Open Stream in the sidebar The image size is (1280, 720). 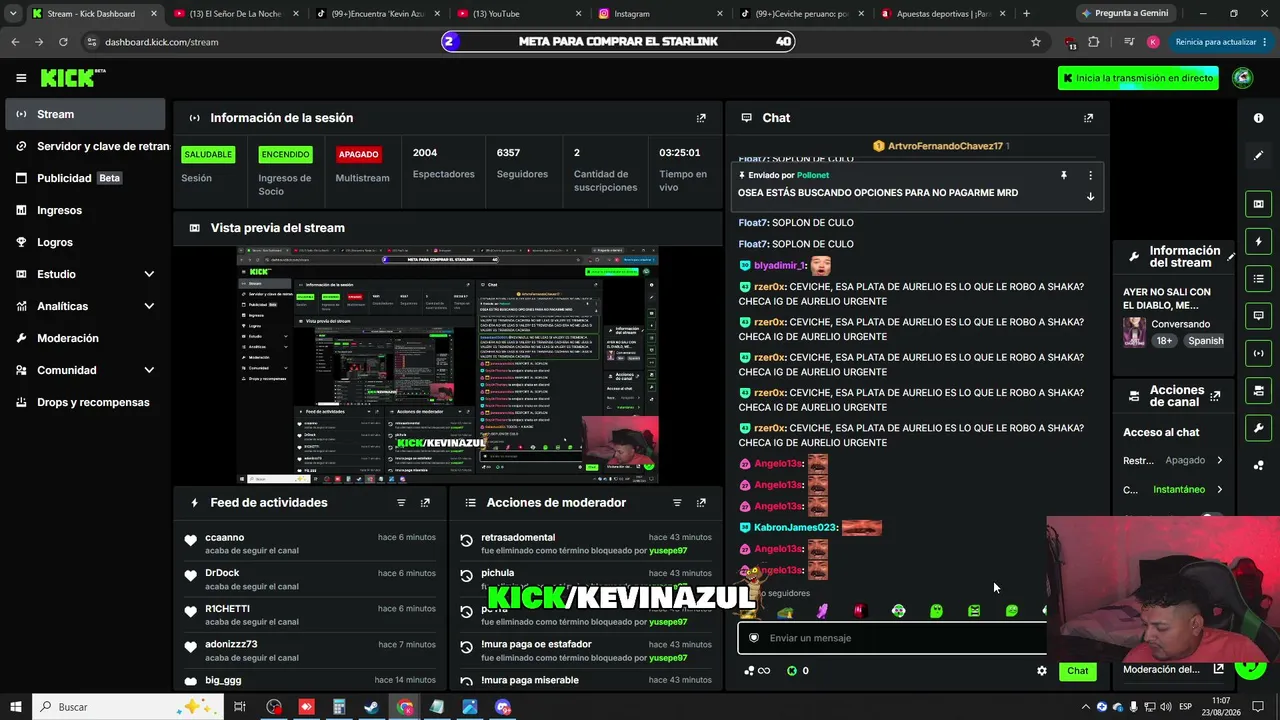pos(85,114)
